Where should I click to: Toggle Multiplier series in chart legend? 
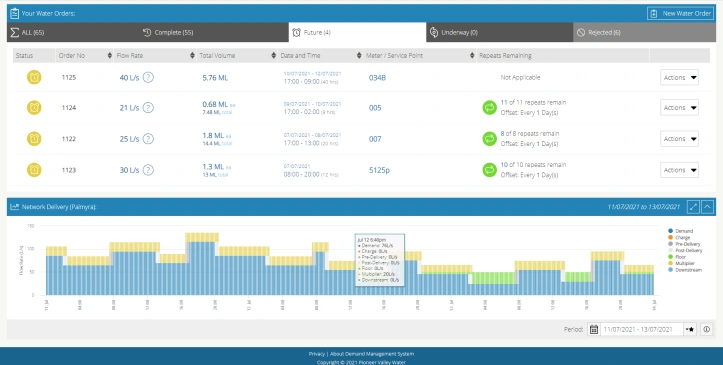pyautogui.click(x=682, y=263)
